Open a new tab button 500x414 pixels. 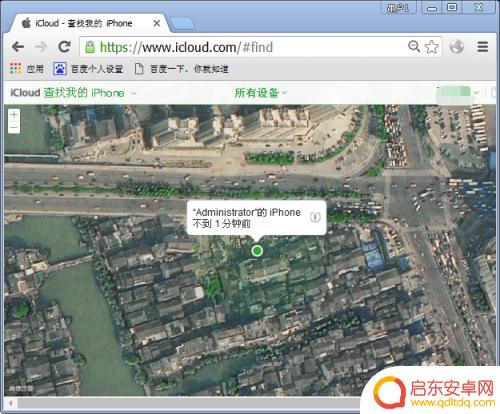pos(182,24)
